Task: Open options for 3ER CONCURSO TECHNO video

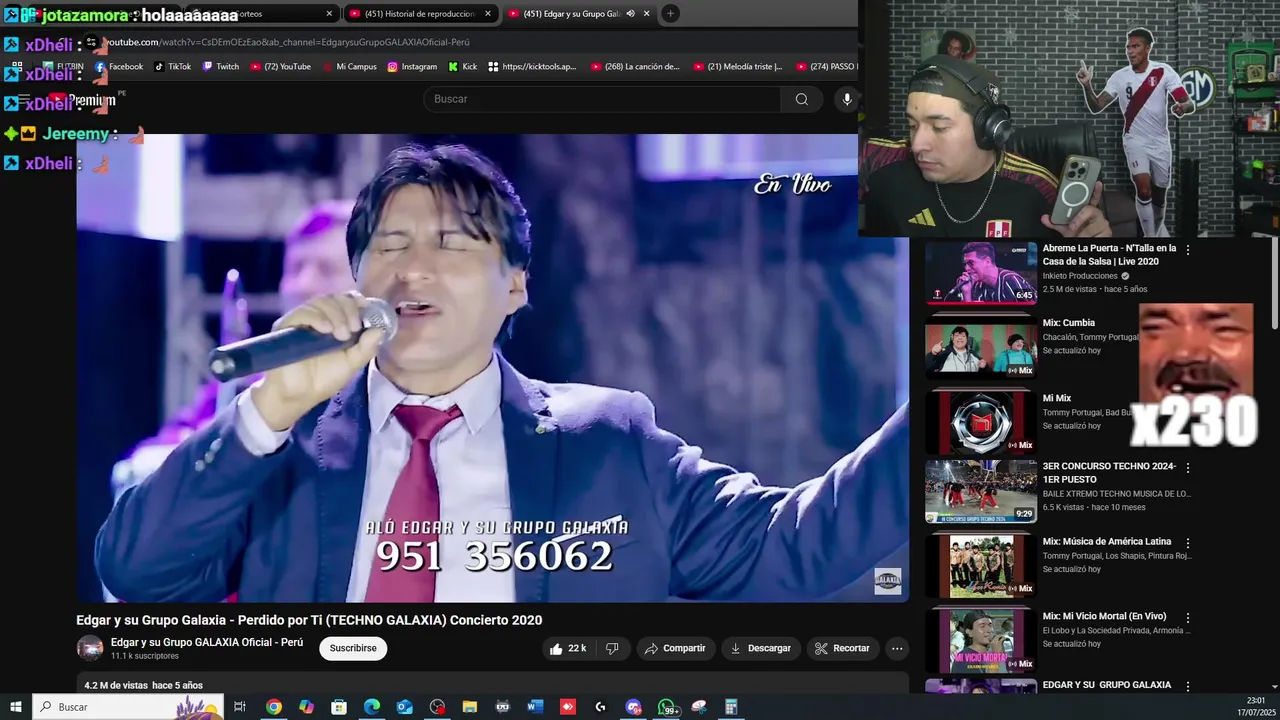Action: [1188, 468]
